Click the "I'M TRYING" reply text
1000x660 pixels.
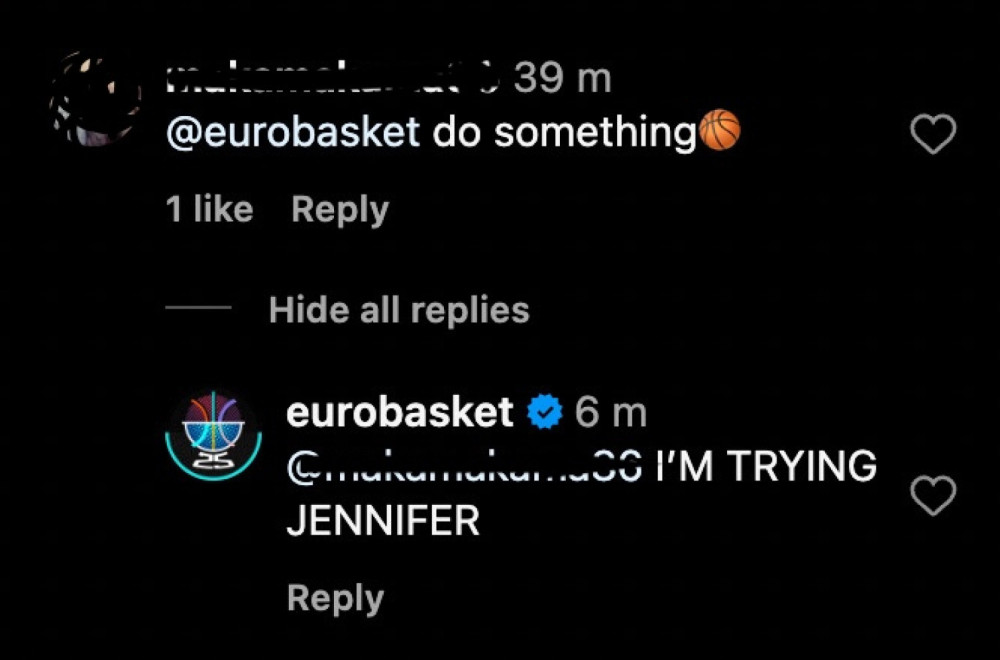pos(766,466)
